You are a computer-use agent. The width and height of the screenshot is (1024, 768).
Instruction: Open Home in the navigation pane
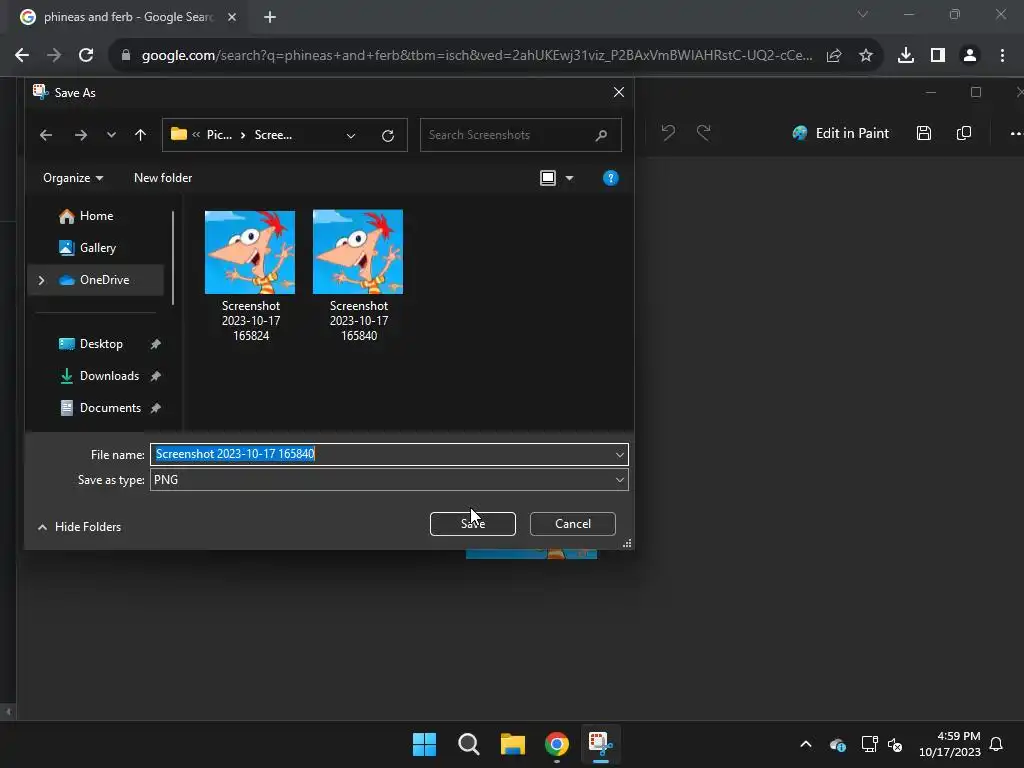86,216
